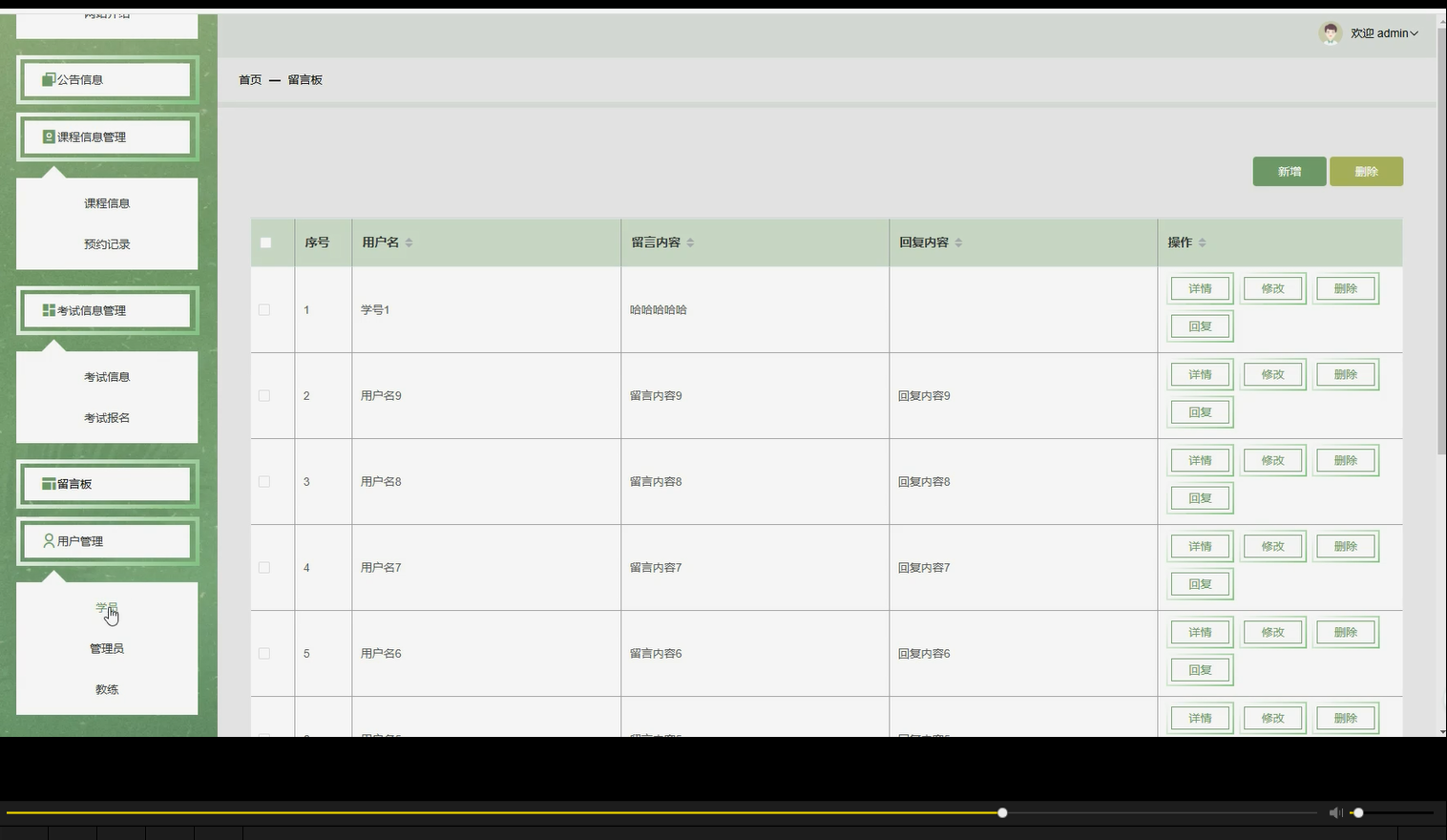Check the row for 用户名8
This screenshot has height=840, width=1447.
[x=264, y=481]
